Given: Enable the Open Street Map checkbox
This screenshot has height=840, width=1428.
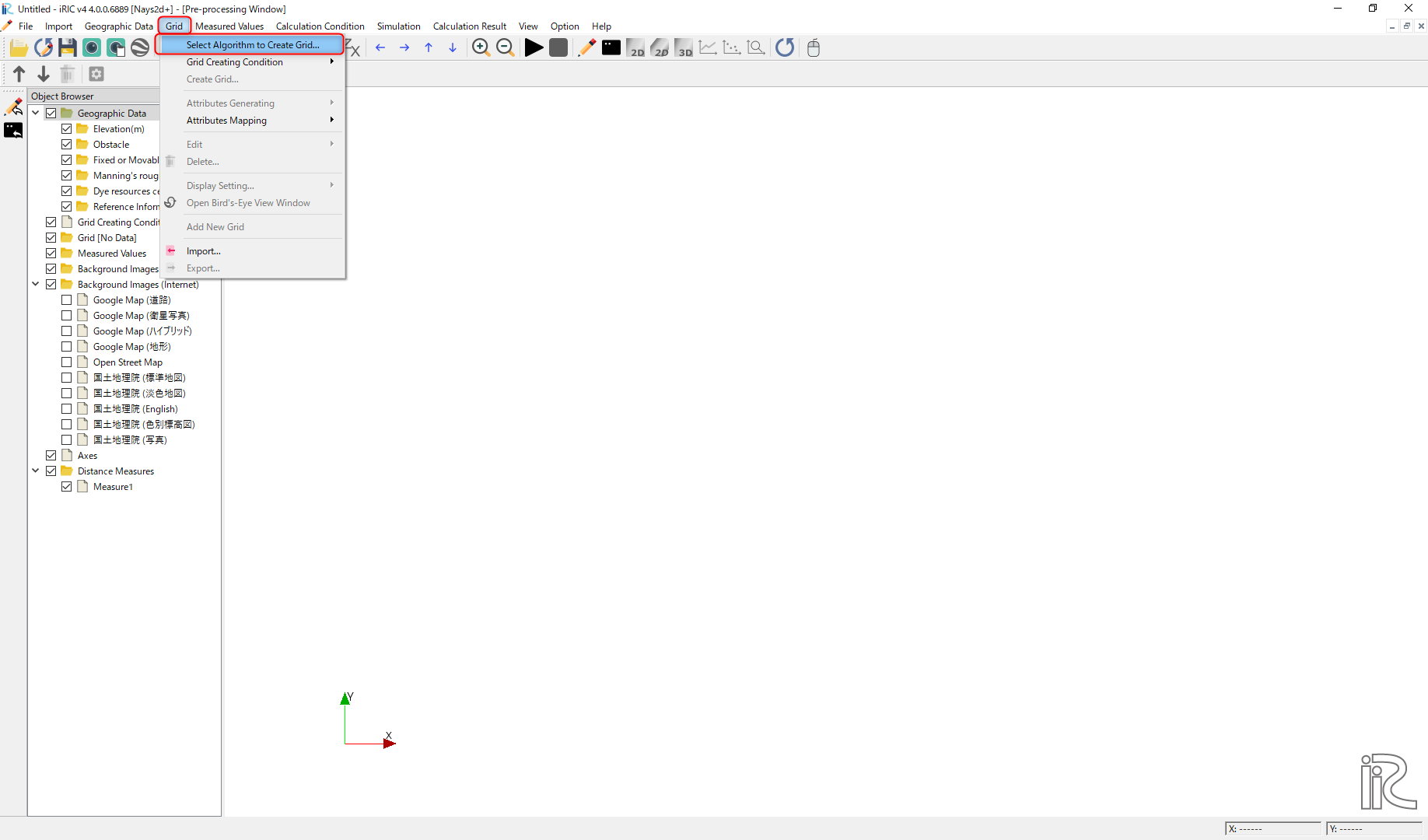Looking at the screenshot, I should pos(67,362).
